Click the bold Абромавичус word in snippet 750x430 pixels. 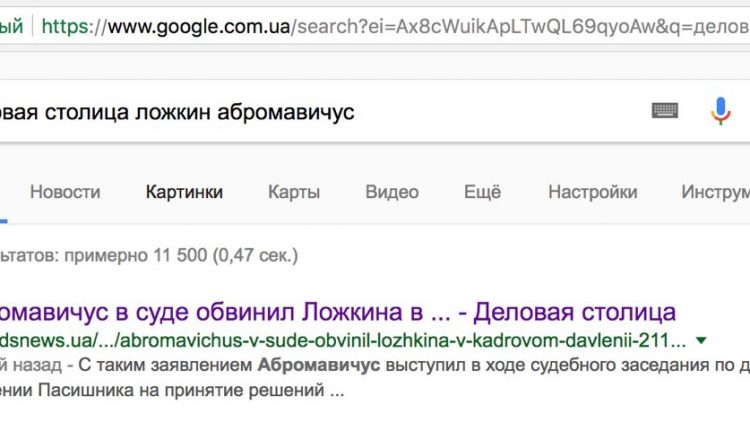pos(319,365)
